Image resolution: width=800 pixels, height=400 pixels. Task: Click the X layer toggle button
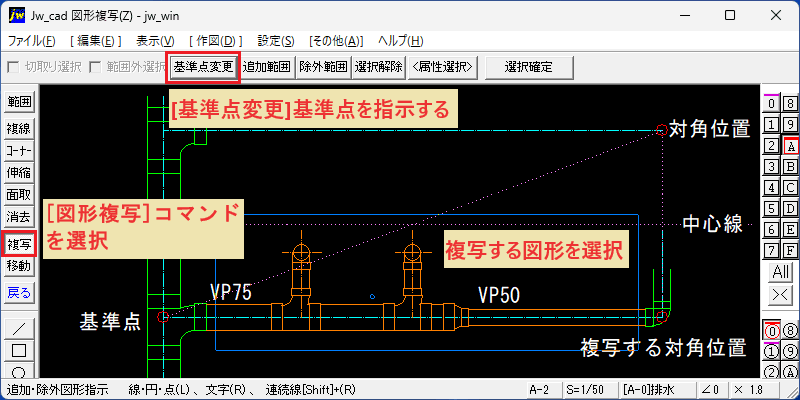click(781, 295)
